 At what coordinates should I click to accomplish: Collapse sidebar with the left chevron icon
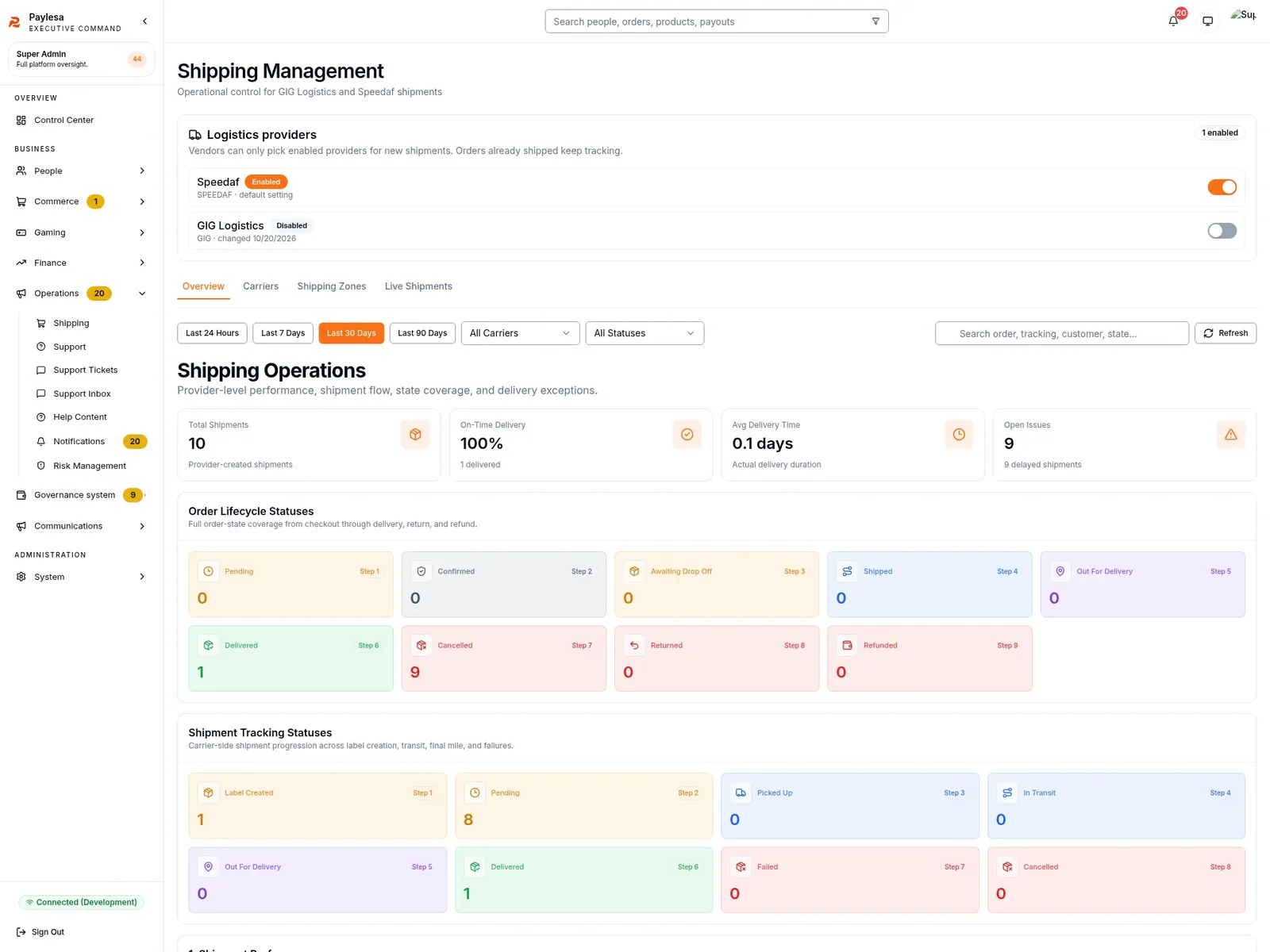click(x=144, y=21)
